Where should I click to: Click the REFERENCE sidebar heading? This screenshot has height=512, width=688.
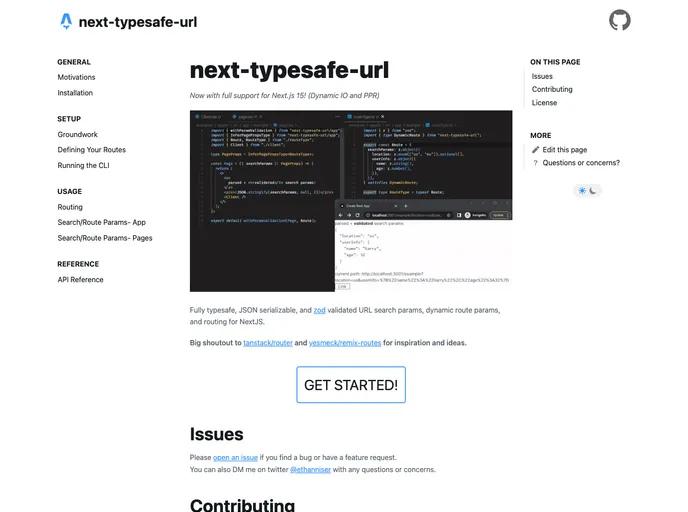point(78,264)
